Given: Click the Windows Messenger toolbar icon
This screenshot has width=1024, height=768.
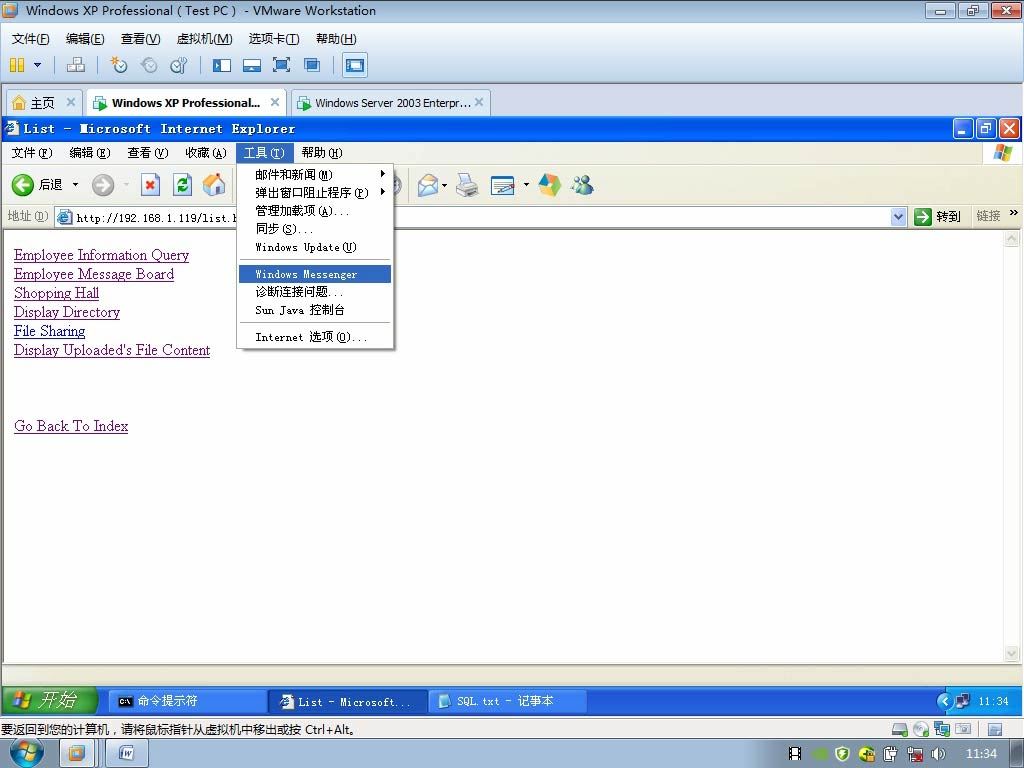Looking at the screenshot, I should pos(582,185).
